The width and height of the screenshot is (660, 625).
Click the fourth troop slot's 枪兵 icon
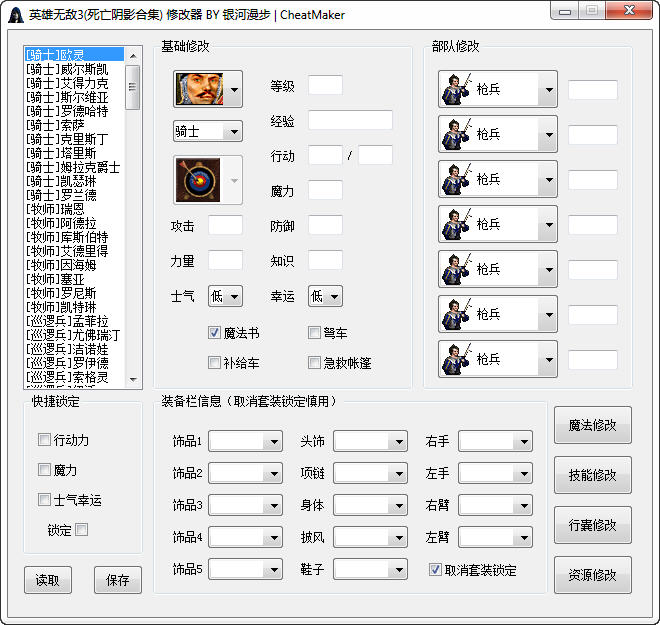pos(456,224)
